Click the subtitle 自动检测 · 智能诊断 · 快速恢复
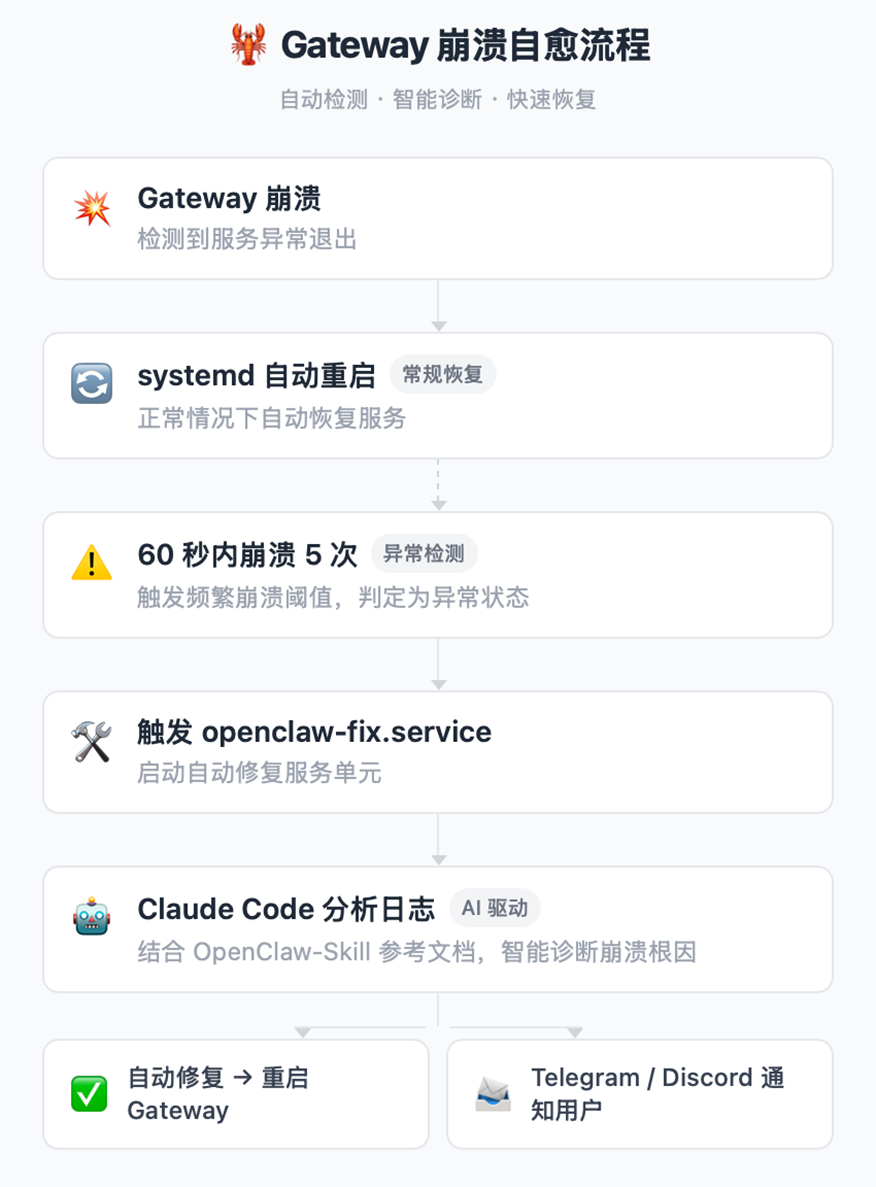 (438, 100)
